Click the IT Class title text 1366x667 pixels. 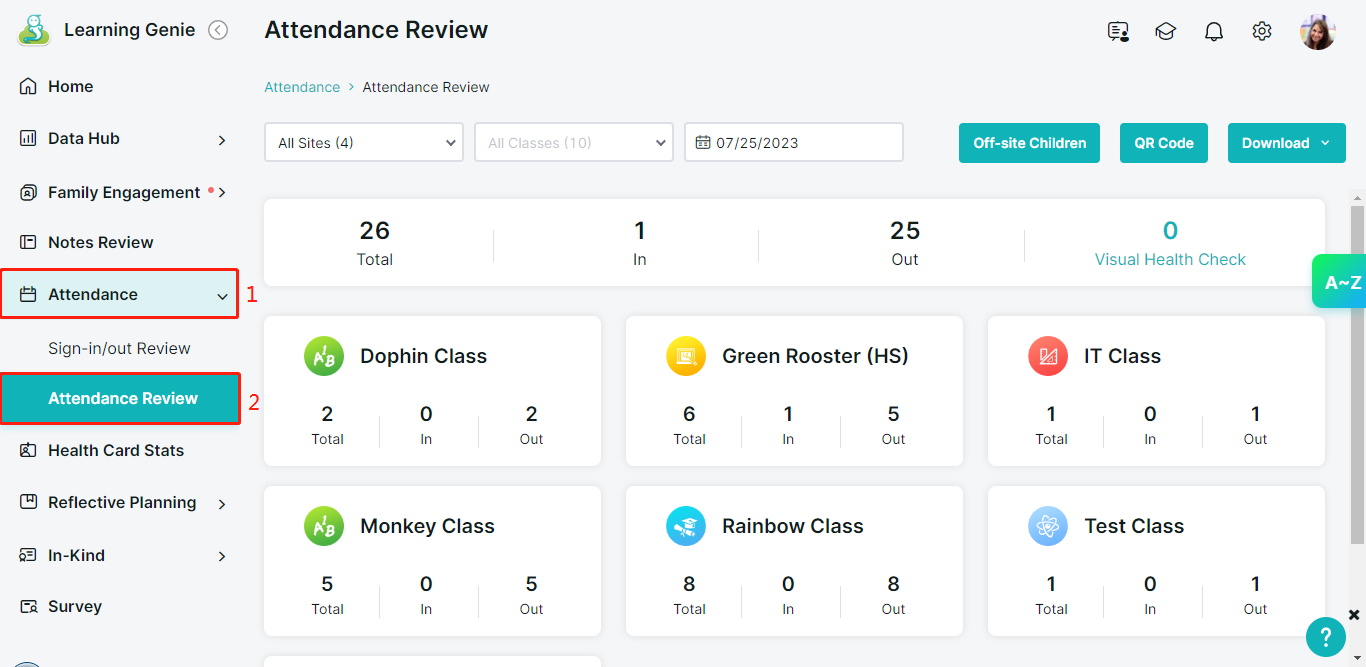[1122, 356]
